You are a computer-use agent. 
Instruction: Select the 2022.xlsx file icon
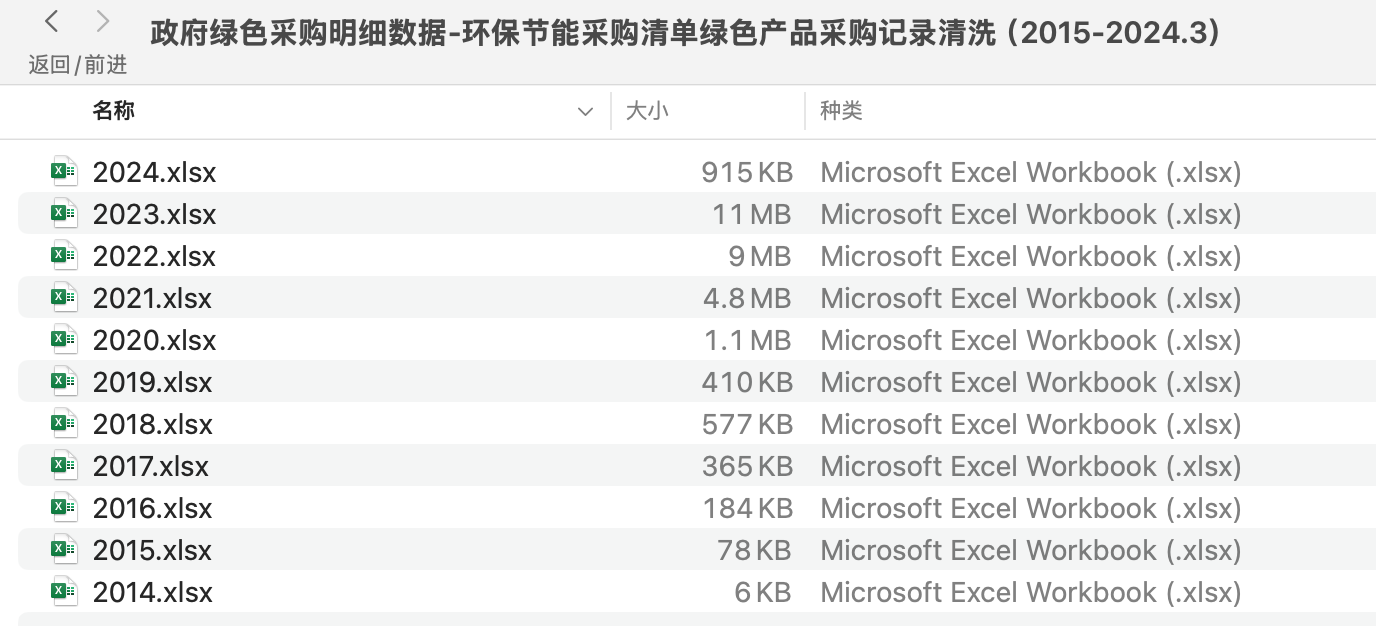64,256
